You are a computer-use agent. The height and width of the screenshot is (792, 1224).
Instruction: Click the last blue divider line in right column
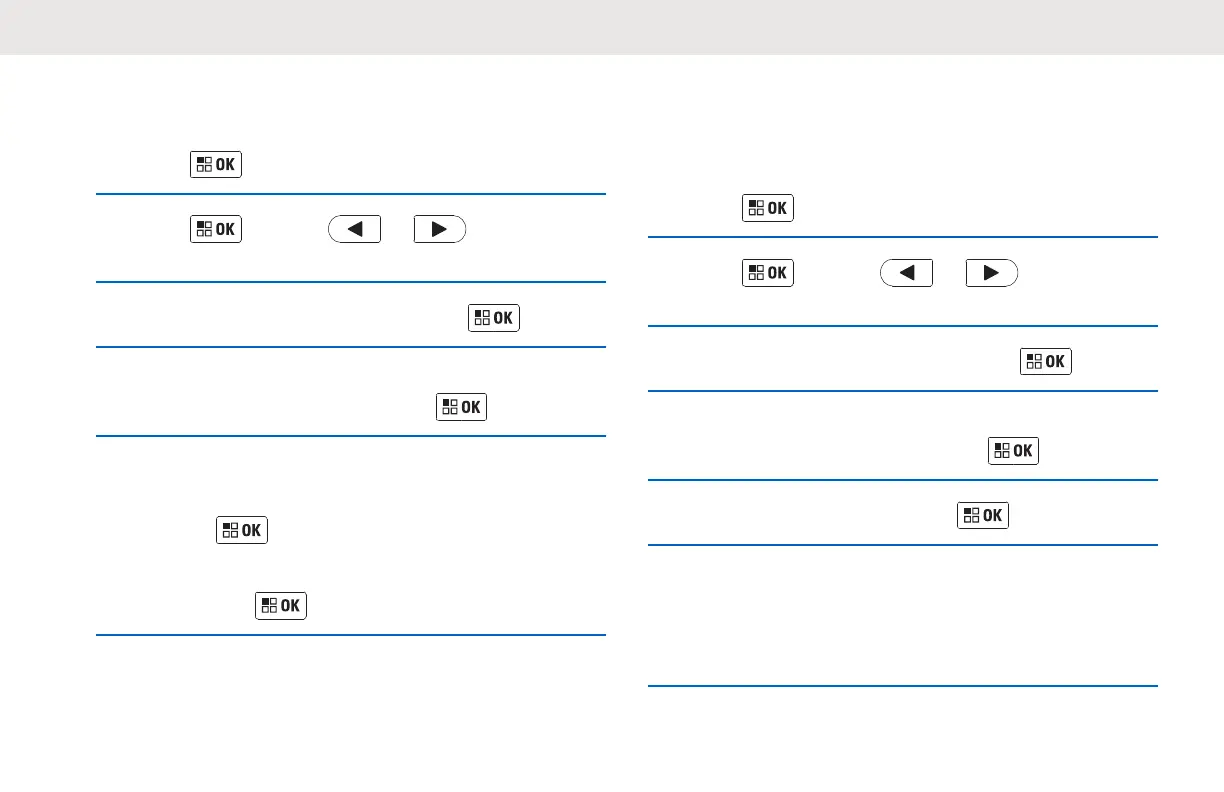(903, 686)
